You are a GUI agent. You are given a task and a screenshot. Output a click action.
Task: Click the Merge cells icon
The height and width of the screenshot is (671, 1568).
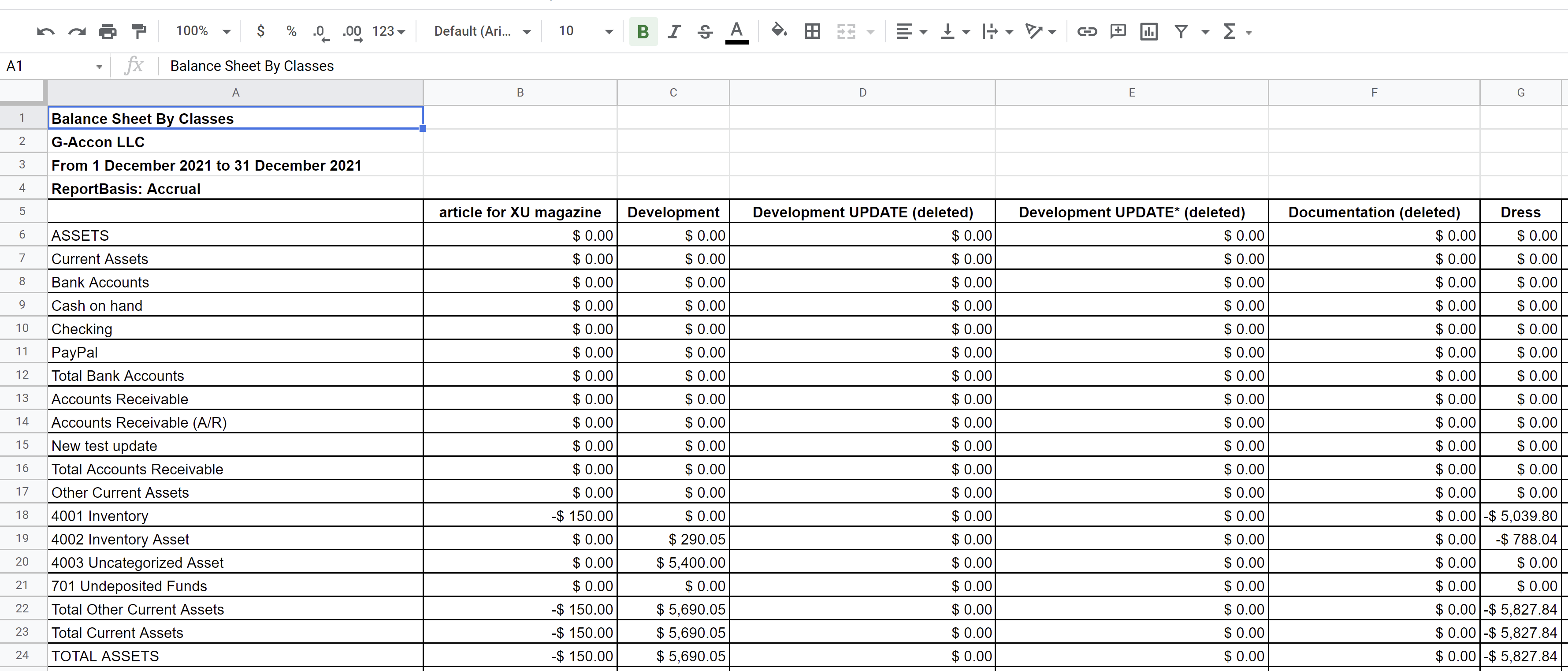(846, 31)
